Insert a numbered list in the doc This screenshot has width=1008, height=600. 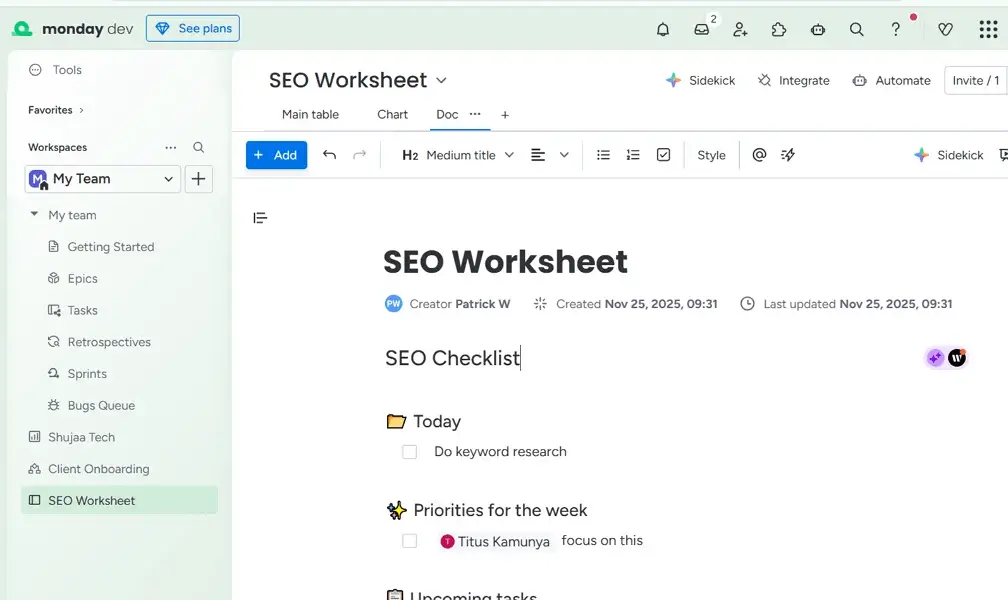(633, 155)
